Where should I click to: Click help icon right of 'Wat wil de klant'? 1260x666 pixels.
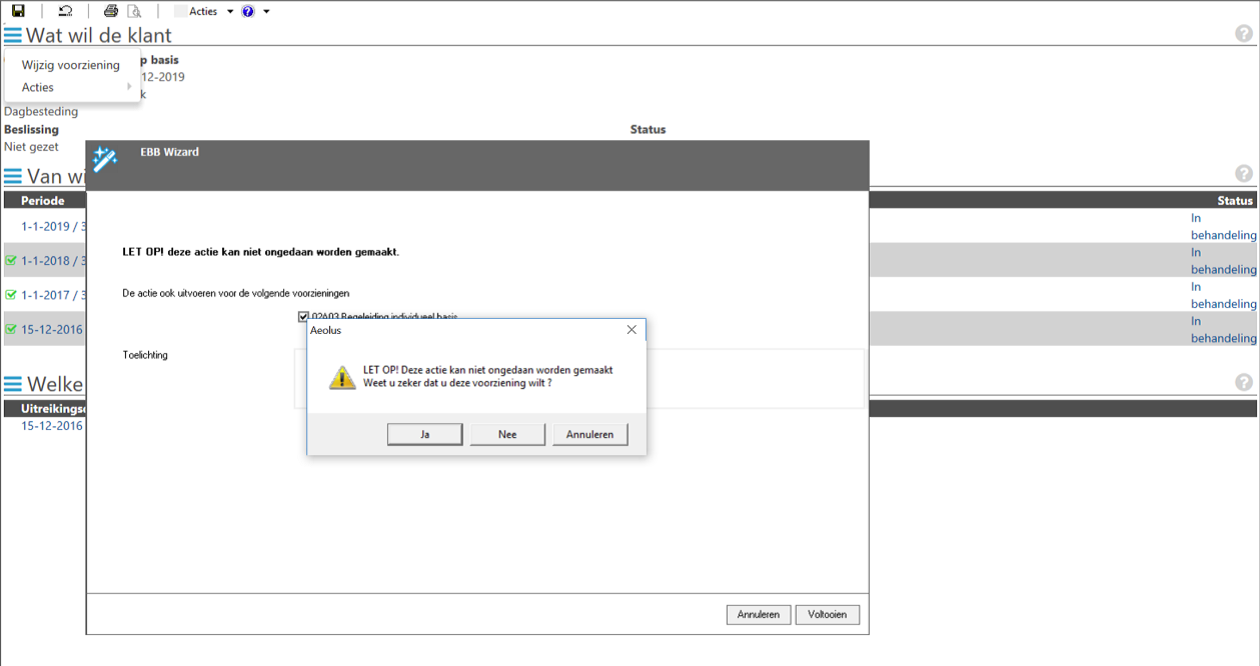tap(1243, 34)
